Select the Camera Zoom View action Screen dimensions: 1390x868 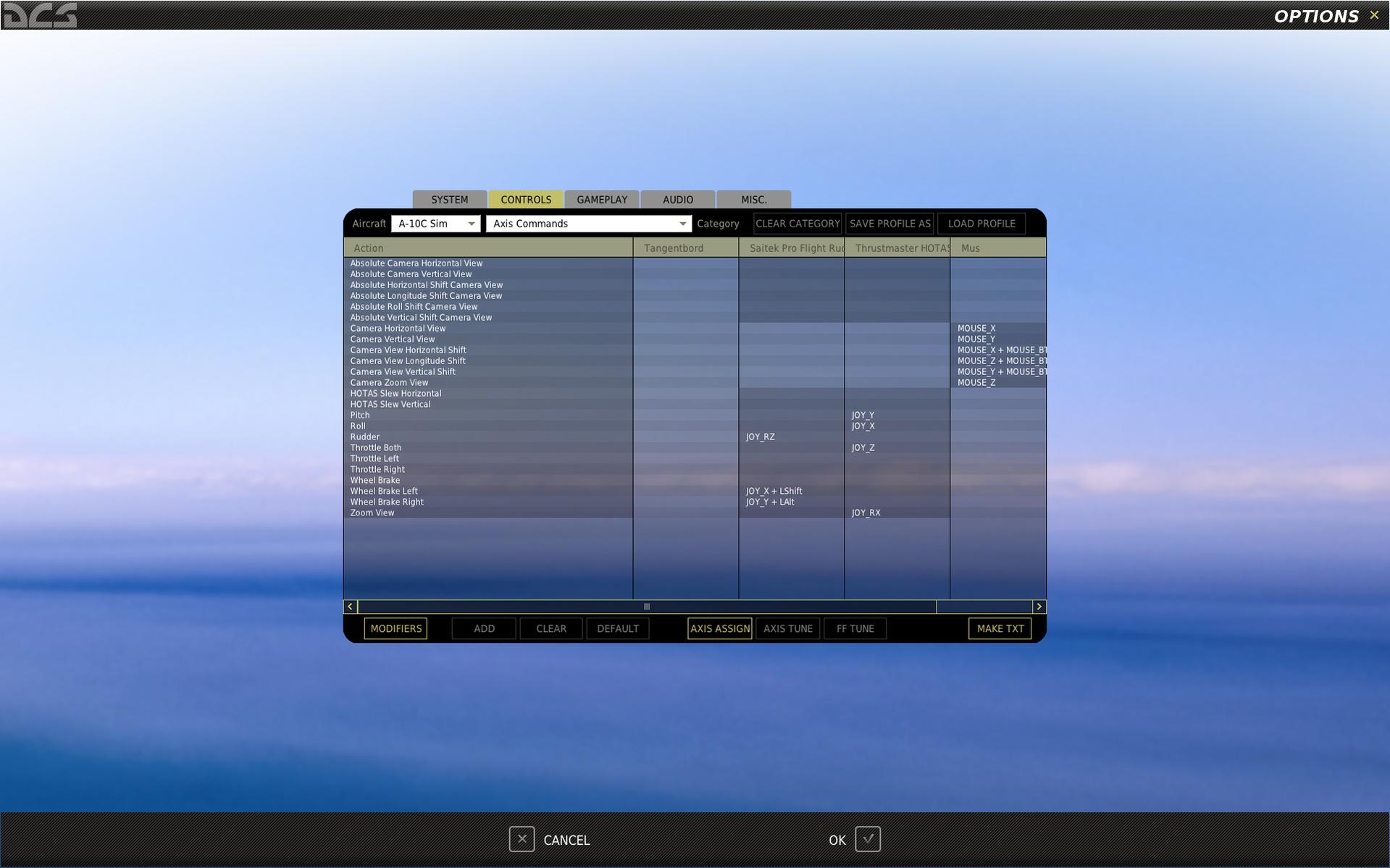(x=488, y=383)
